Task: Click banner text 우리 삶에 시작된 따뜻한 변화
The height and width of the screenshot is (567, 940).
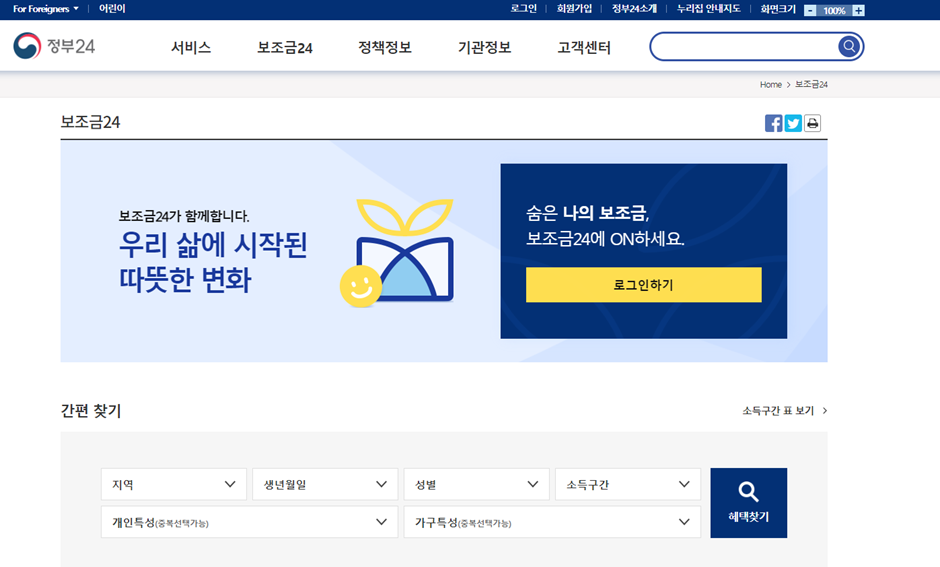Action: pyautogui.click(x=213, y=261)
